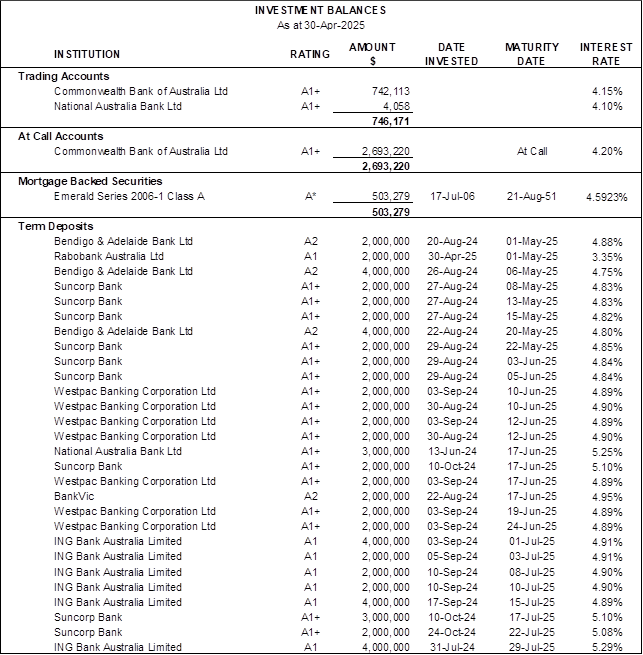
Task: Click the amount 4,058
Action: tap(396, 106)
